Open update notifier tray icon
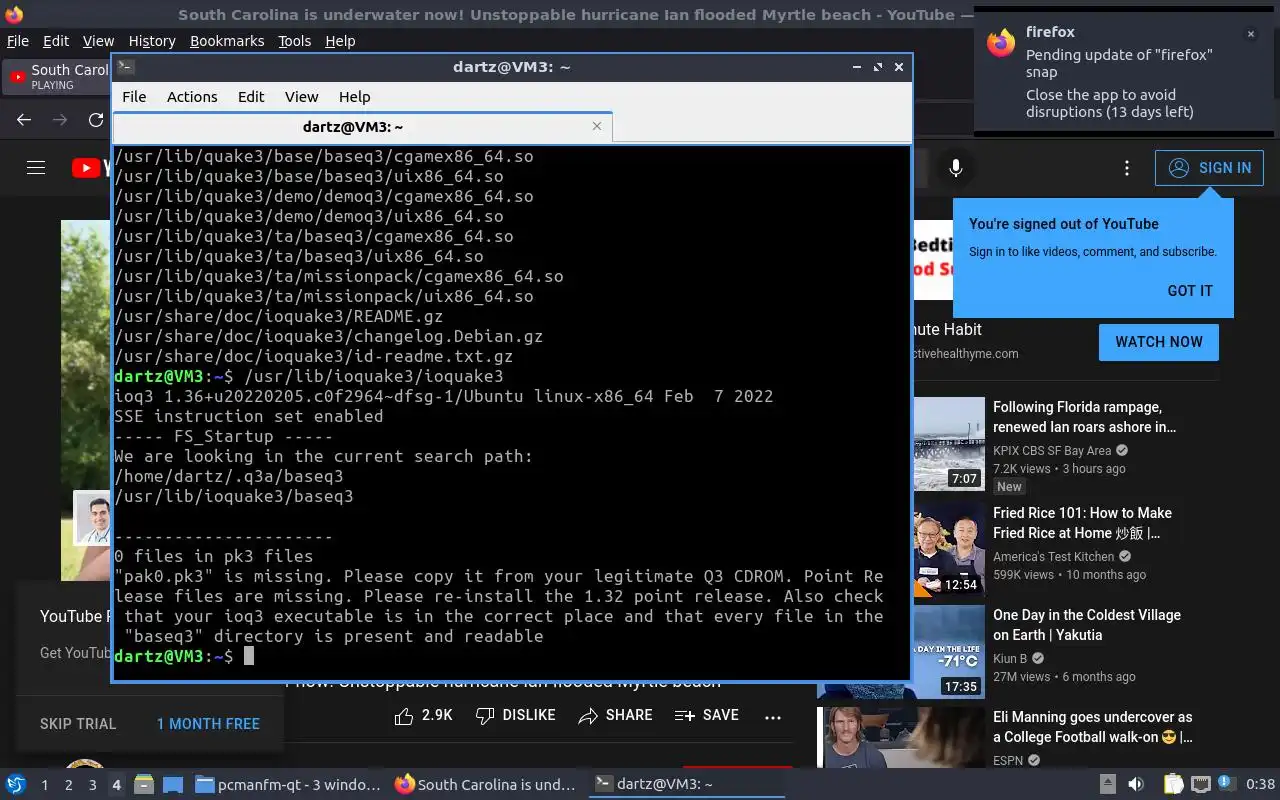Screen dimensions: 1280x800 [x=1229, y=784]
